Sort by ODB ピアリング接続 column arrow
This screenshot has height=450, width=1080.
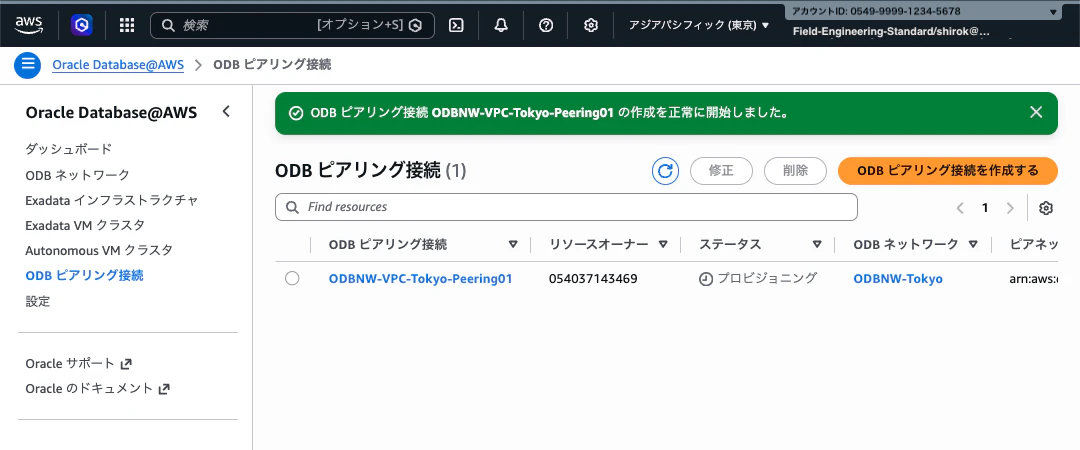tap(512, 245)
